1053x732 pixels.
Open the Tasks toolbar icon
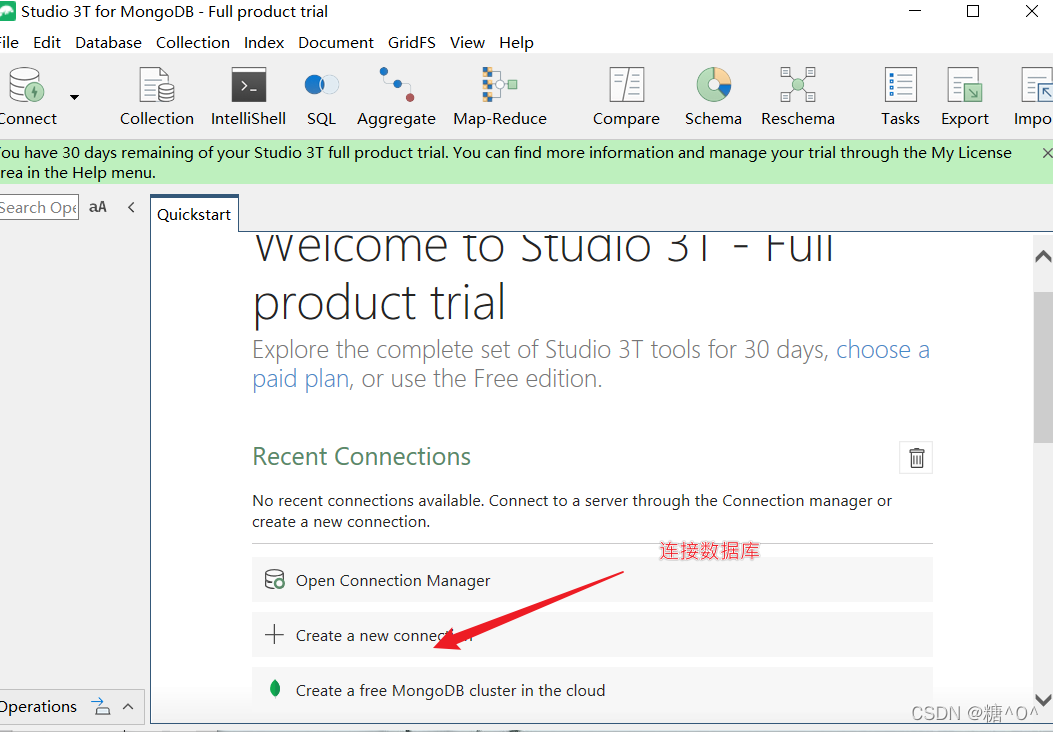(900, 97)
